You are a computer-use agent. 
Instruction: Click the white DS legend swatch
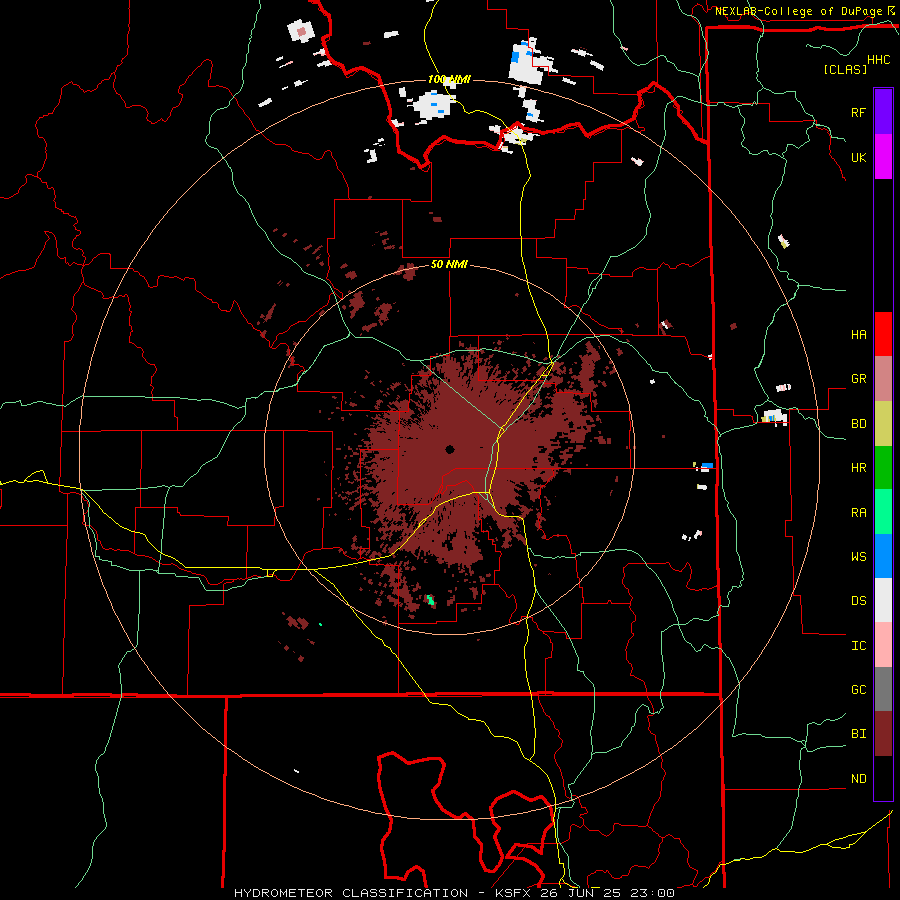click(x=883, y=600)
